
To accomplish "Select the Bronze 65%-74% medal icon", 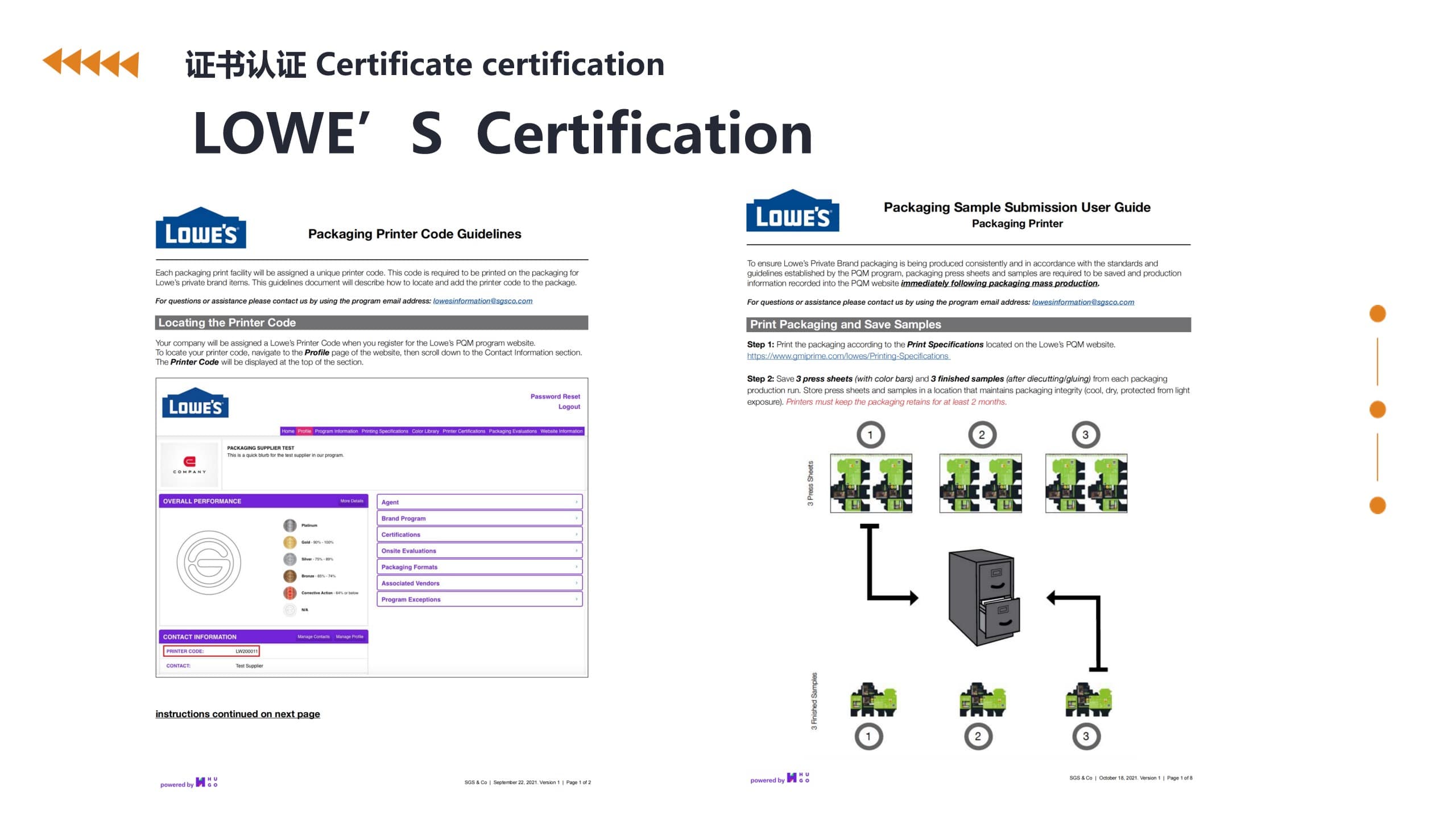I will pyautogui.click(x=290, y=576).
